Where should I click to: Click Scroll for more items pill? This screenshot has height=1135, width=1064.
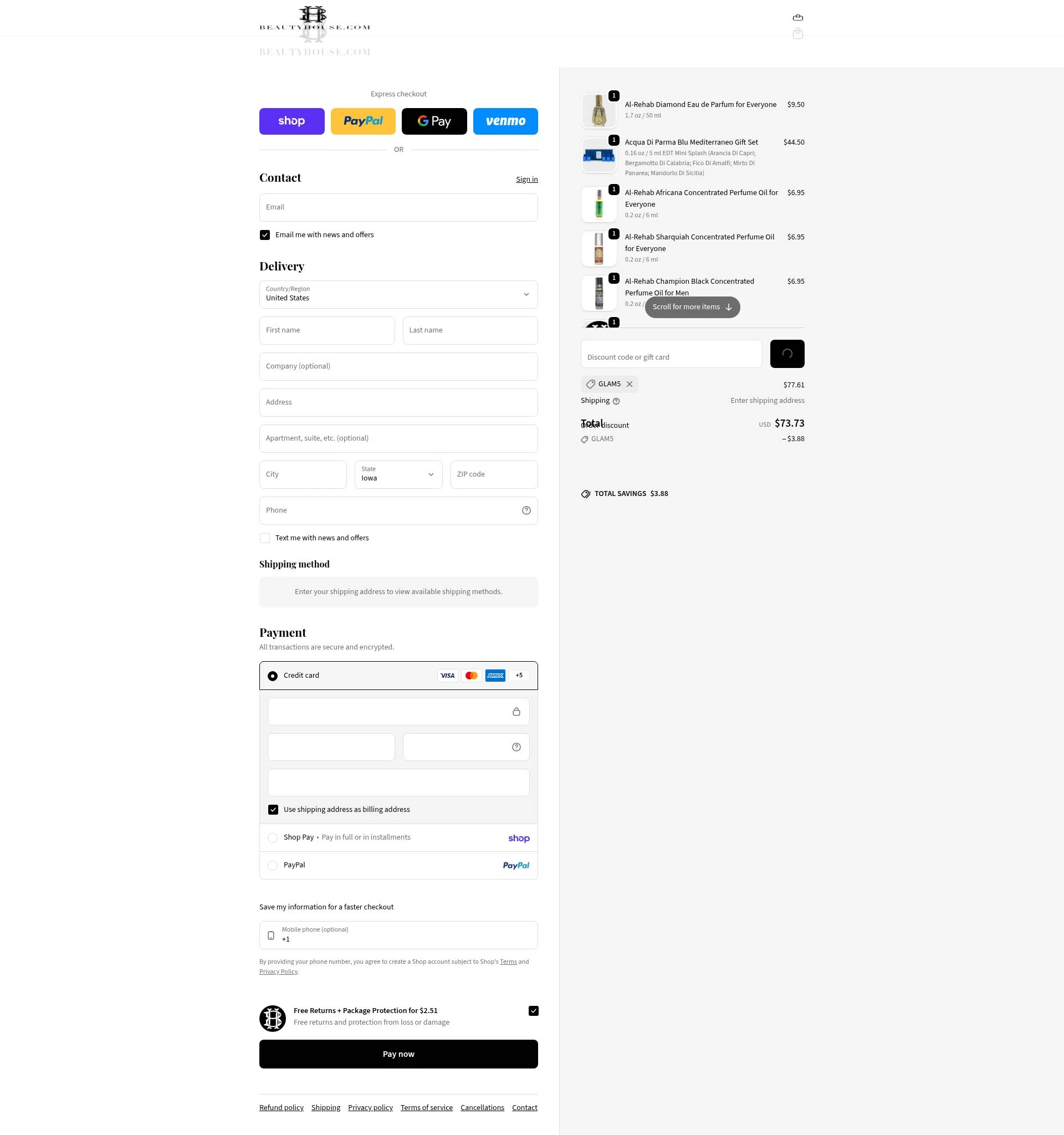692,307
